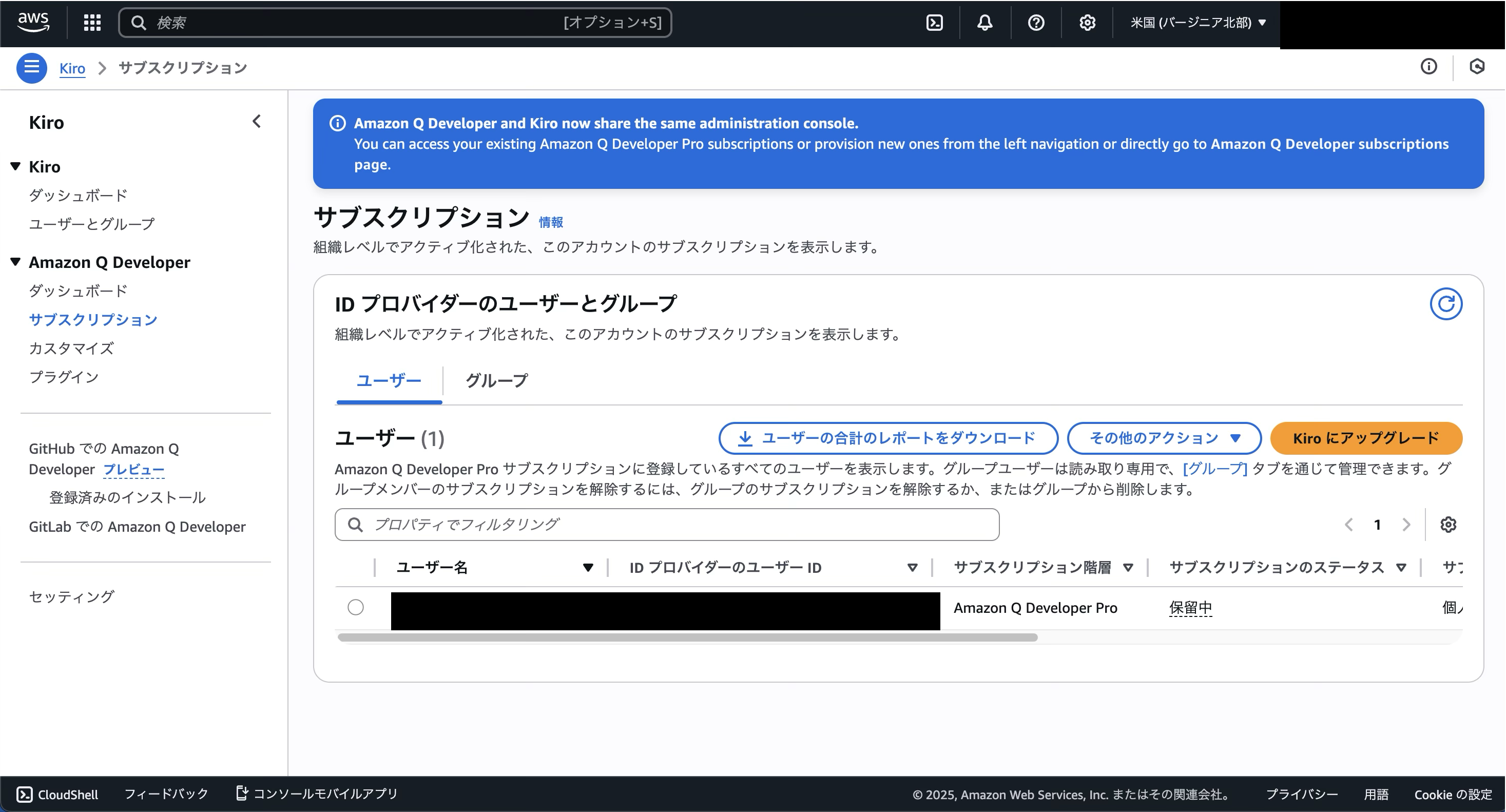The height and width of the screenshot is (812, 1506).
Task: Refresh the ID provider users panel
Action: 1446,304
